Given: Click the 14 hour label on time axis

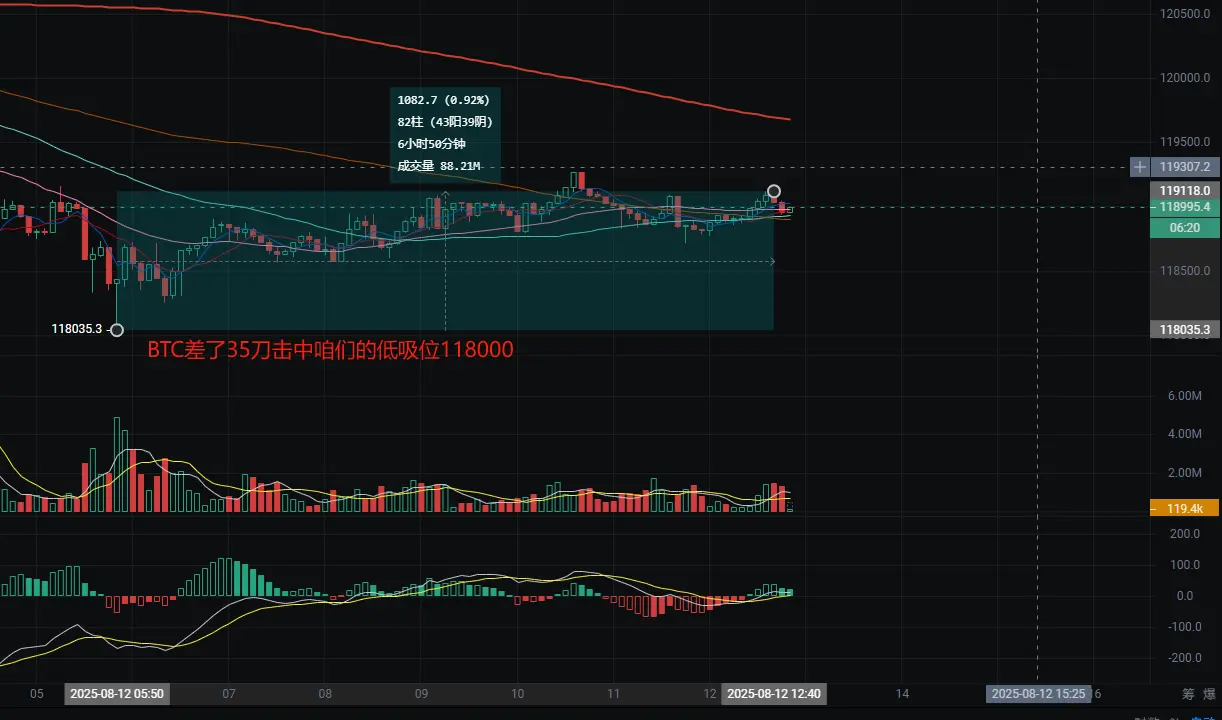Looking at the screenshot, I should click(902, 693).
